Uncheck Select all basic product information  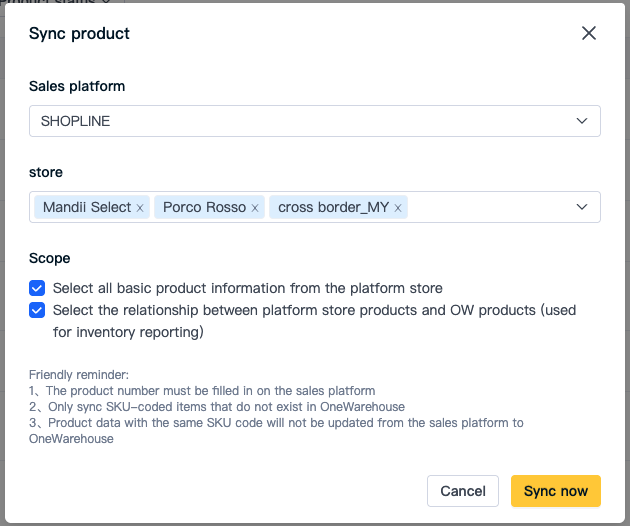37,288
